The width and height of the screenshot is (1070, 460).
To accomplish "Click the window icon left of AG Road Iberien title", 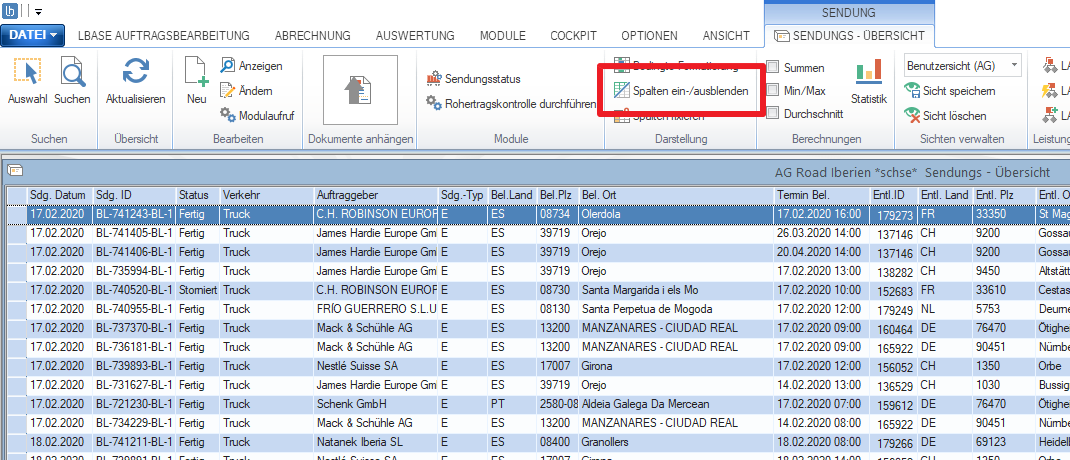I will click(x=13, y=170).
